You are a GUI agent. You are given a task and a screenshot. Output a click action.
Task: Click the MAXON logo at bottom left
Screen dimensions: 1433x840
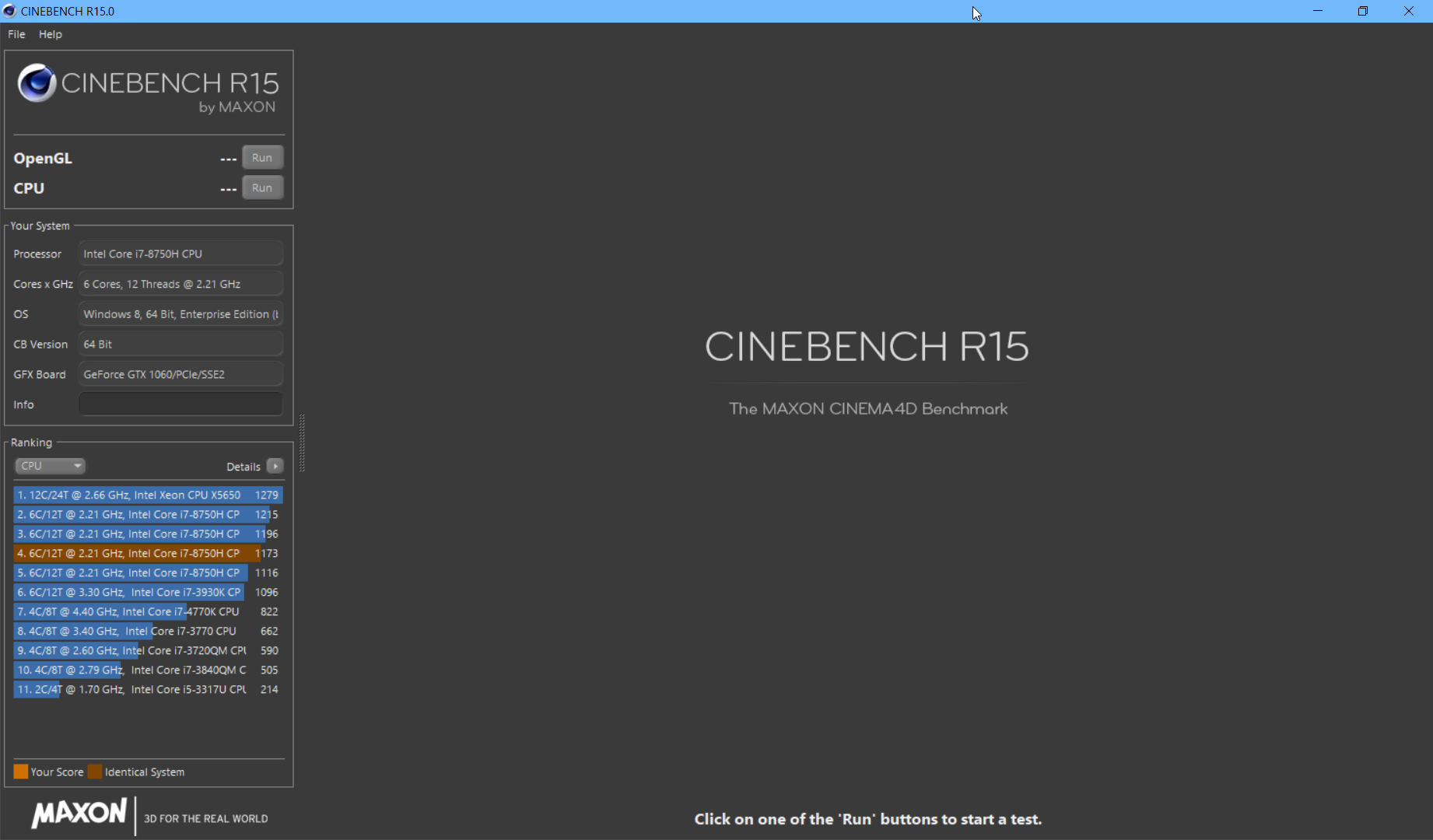[79, 814]
